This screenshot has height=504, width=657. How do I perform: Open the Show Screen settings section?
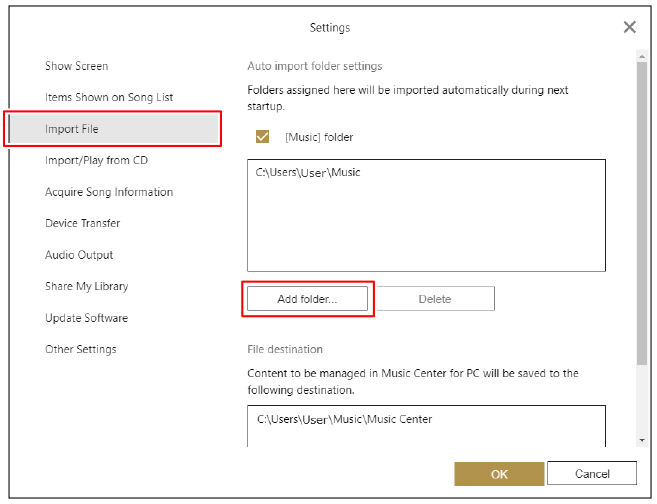click(x=76, y=66)
